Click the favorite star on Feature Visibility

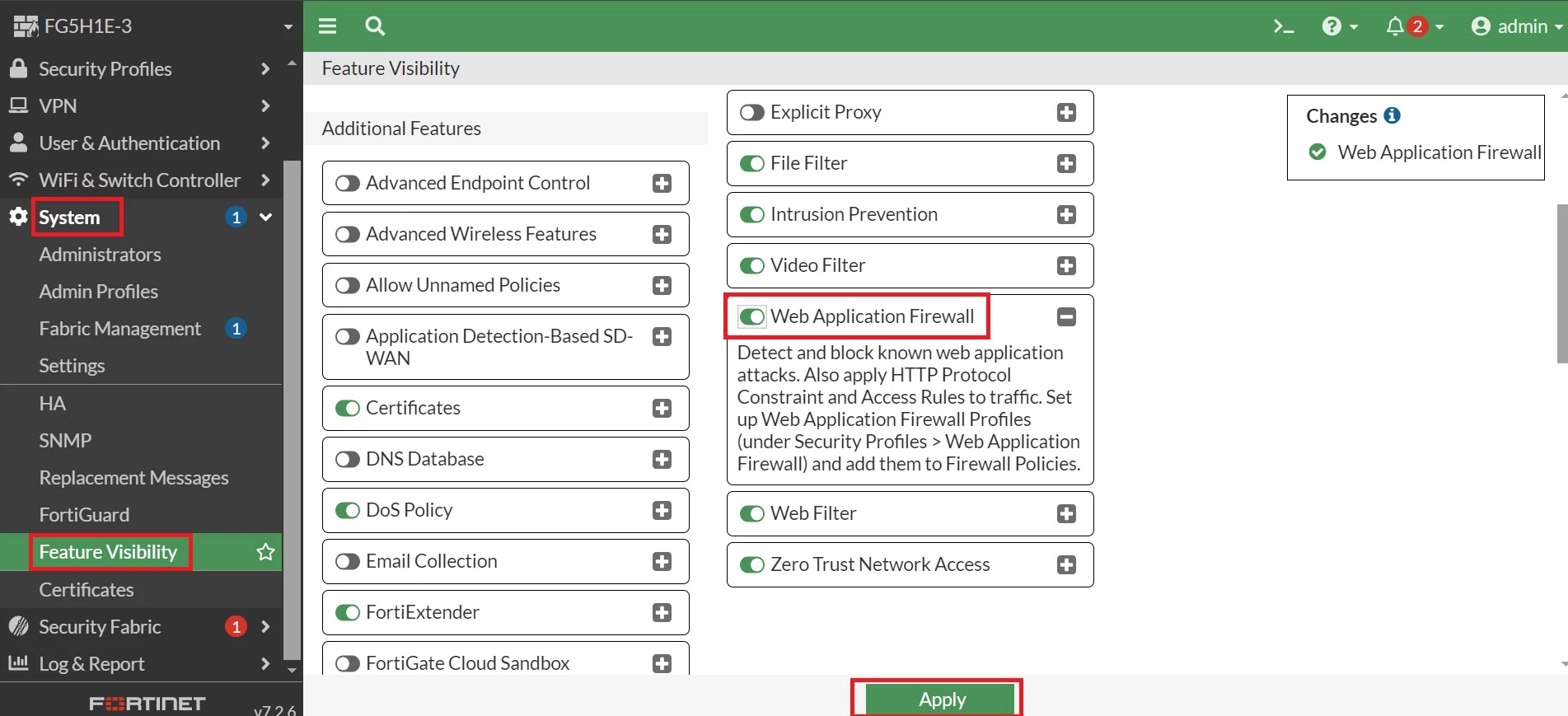click(265, 552)
